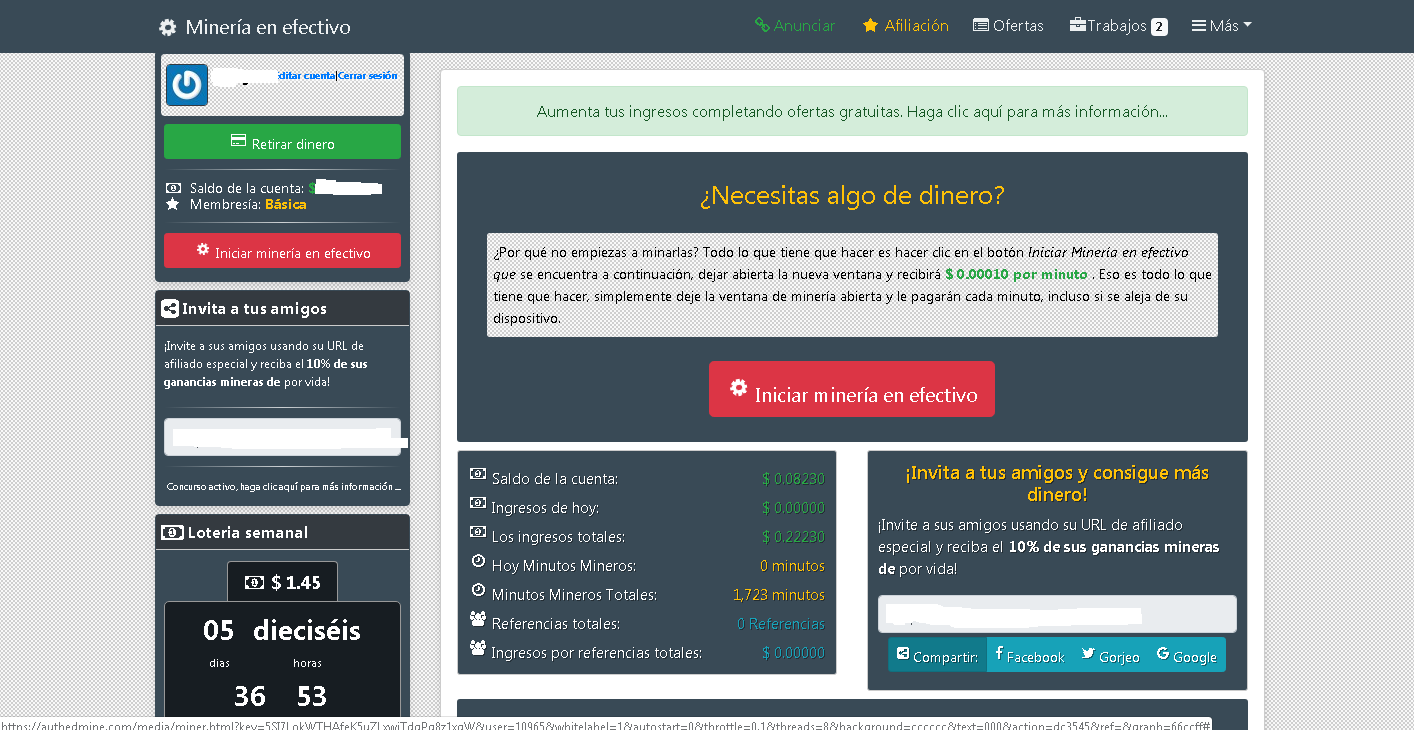Share via the Gorjeo Twitter button
Screen dimensions: 1414x730
[x=1110, y=656]
